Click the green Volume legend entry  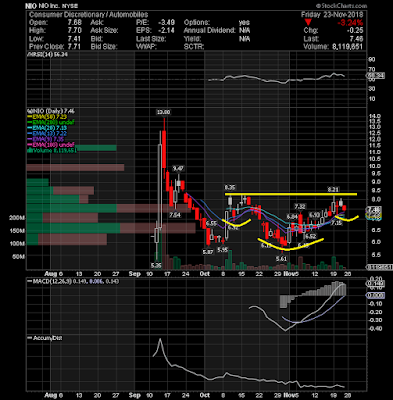click(x=52, y=151)
